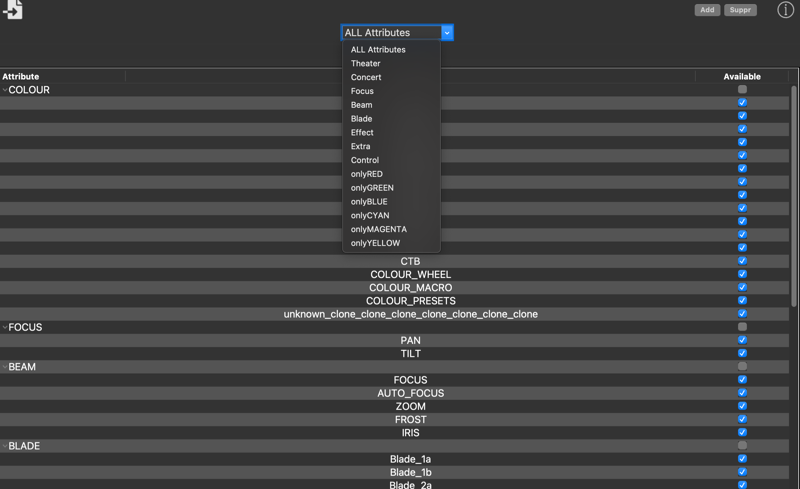Uncheck the ZOOM available checkbox
Image resolution: width=800 pixels, height=489 pixels.
[x=742, y=406]
